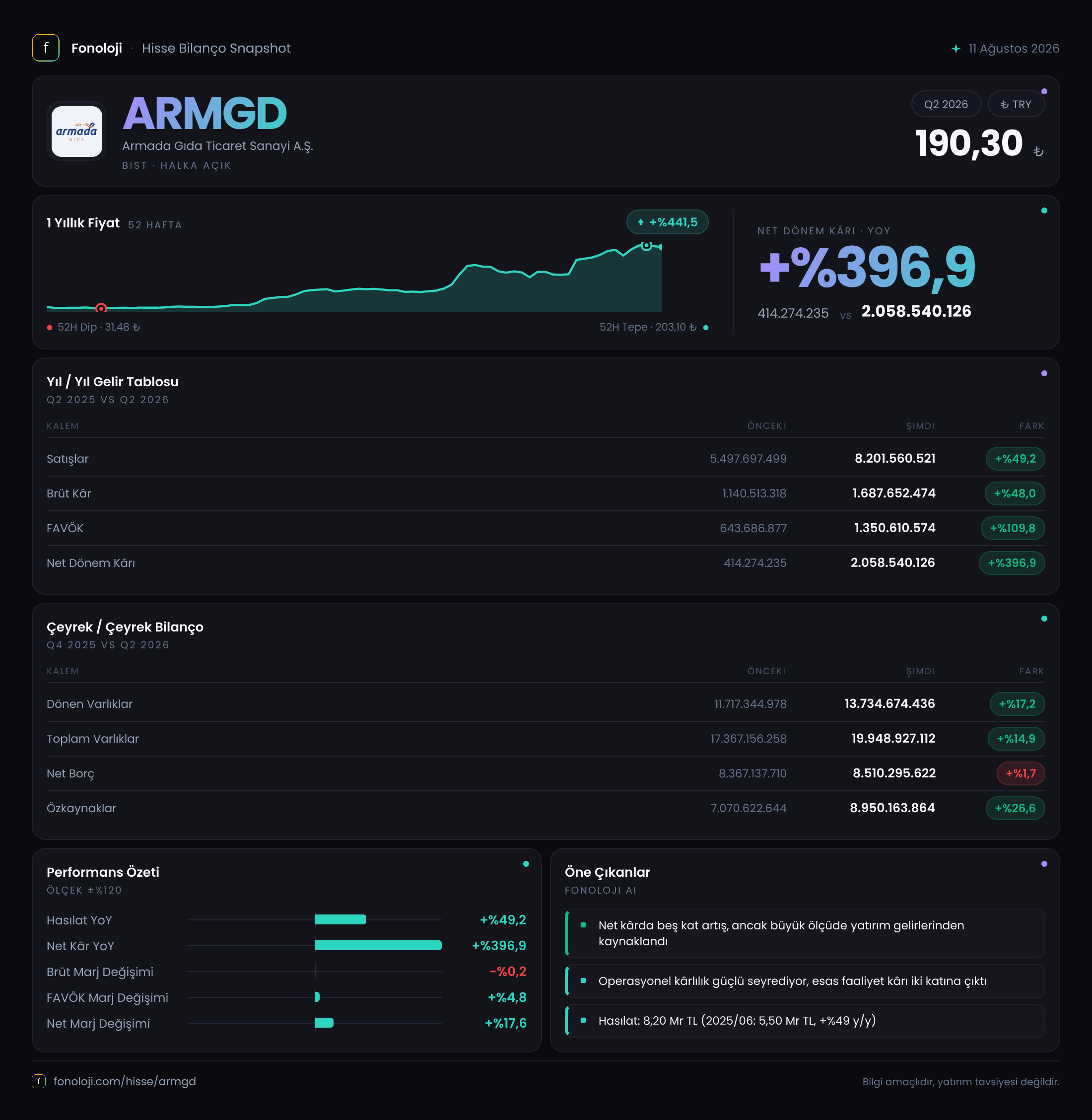Click '52H Dip · 31,48 ₺' label
The image size is (1092, 1120).
coord(99,327)
